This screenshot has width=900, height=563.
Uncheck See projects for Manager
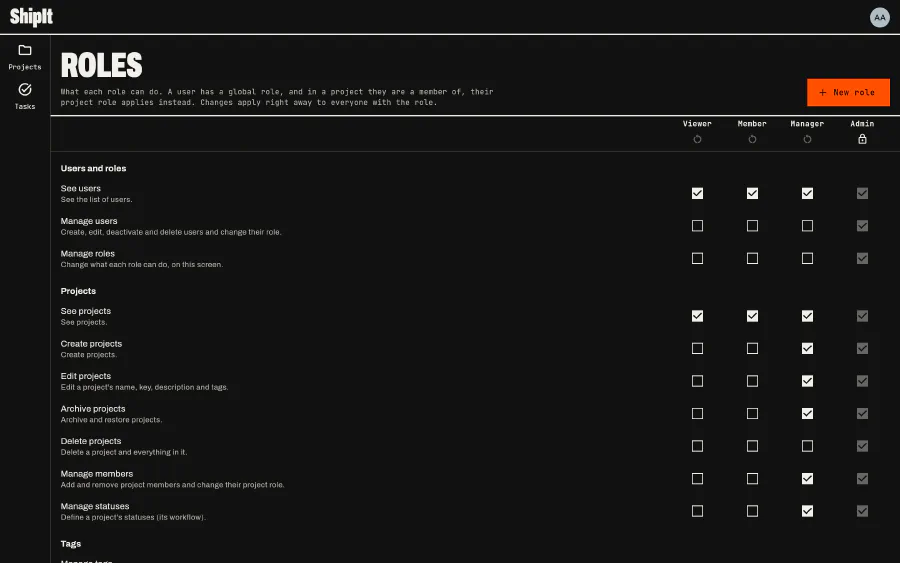click(x=807, y=316)
